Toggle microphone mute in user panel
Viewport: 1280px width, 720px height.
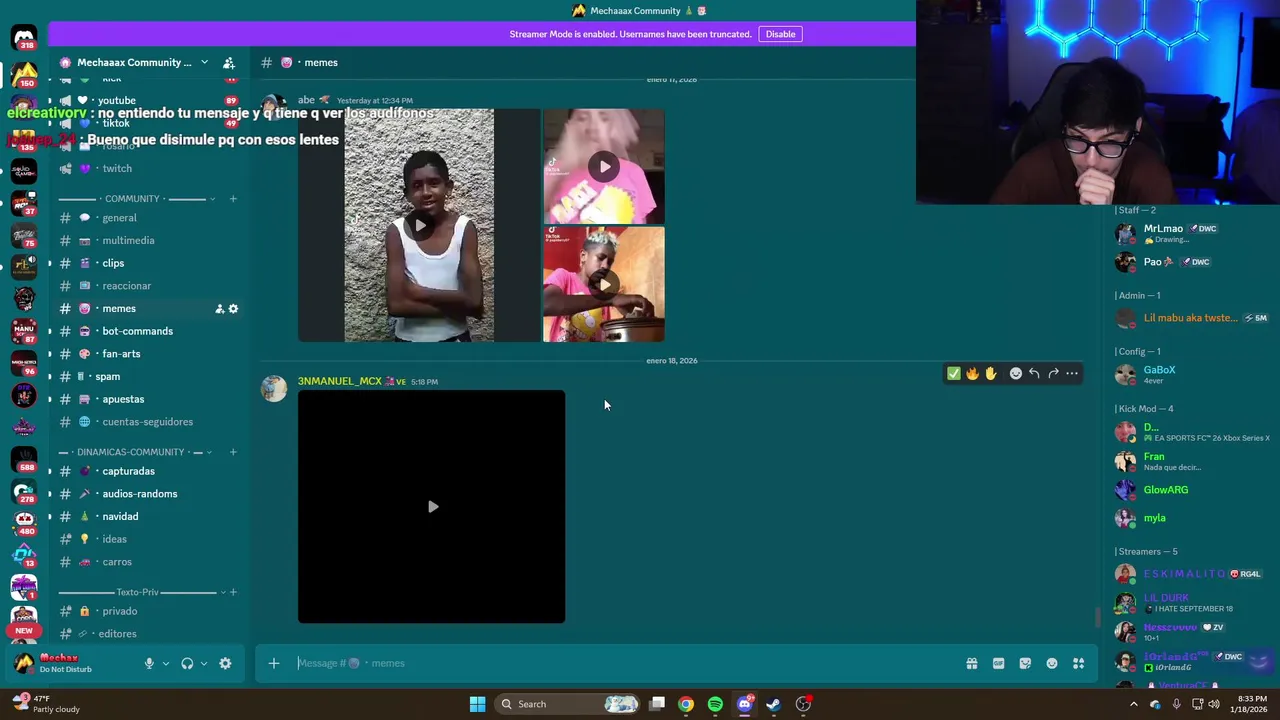(149, 663)
